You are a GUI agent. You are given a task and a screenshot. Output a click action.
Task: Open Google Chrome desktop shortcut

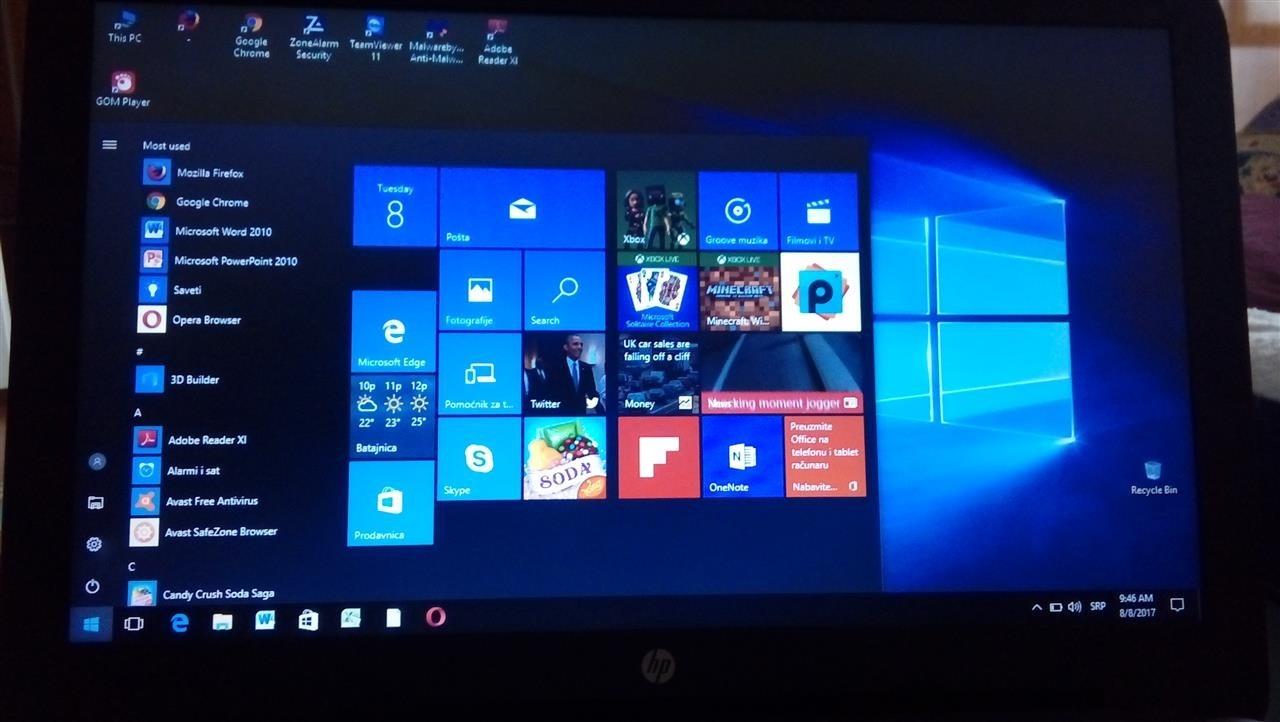pyautogui.click(x=251, y=35)
